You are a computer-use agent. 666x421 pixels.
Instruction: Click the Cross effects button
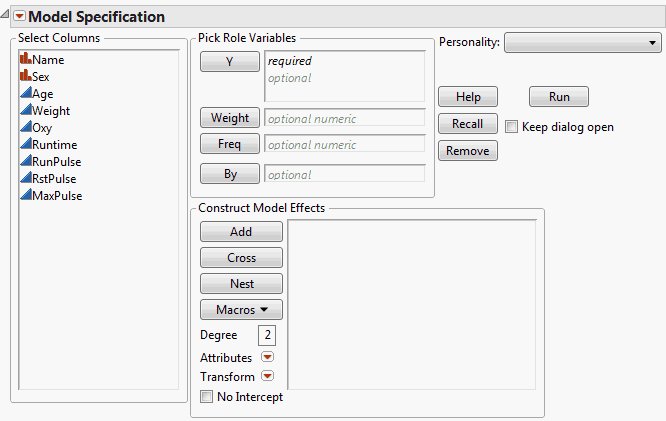coord(241,258)
